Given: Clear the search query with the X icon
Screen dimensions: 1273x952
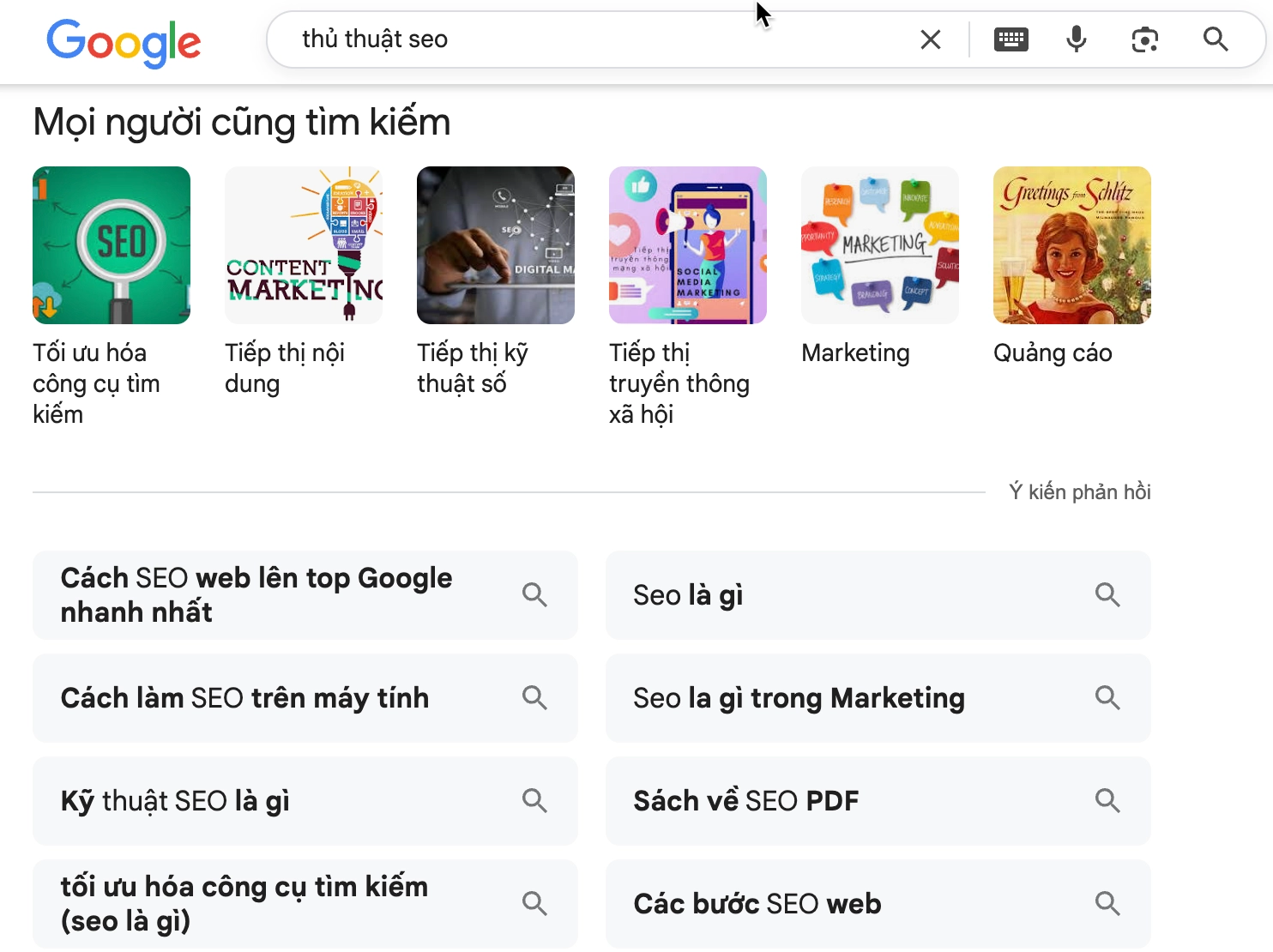Looking at the screenshot, I should [930, 39].
